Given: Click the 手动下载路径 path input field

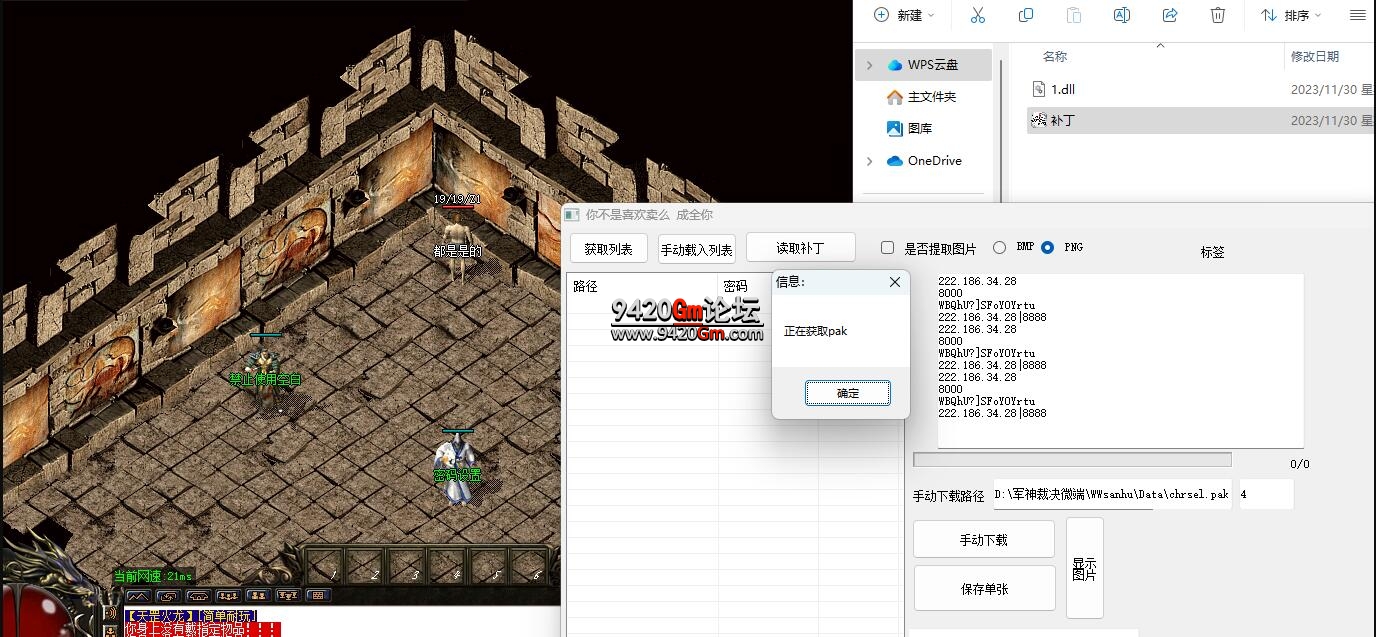Looking at the screenshot, I should tap(1111, 494).
